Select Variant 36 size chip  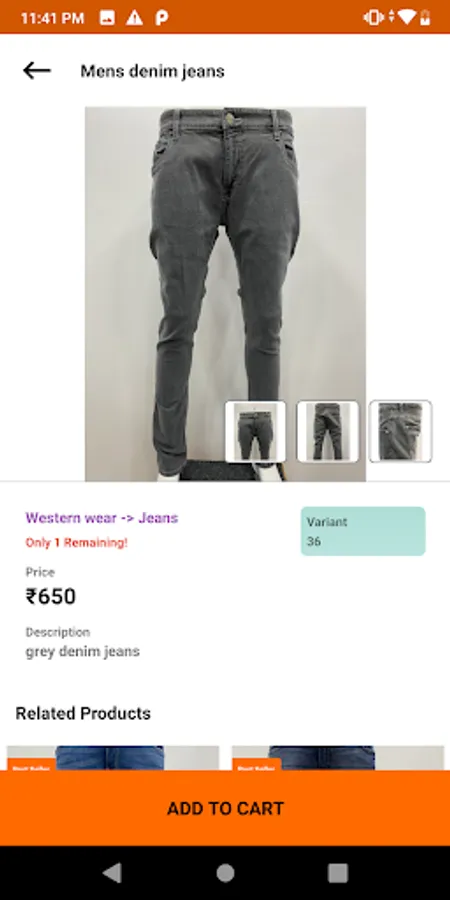pyautogui.click(x=363, y=531)
